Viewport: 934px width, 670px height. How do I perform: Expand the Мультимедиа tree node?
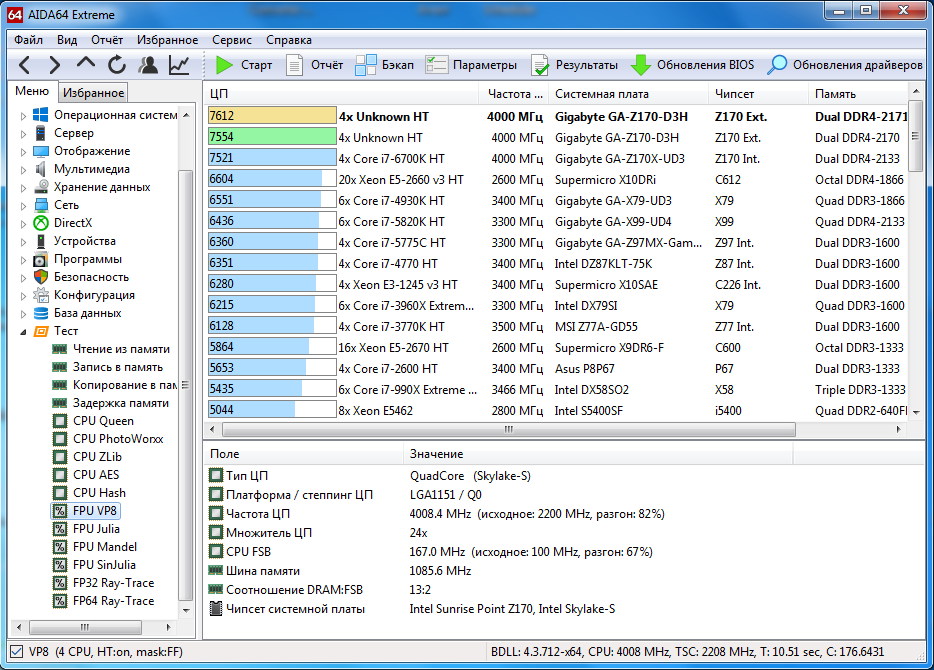point(23,170)
